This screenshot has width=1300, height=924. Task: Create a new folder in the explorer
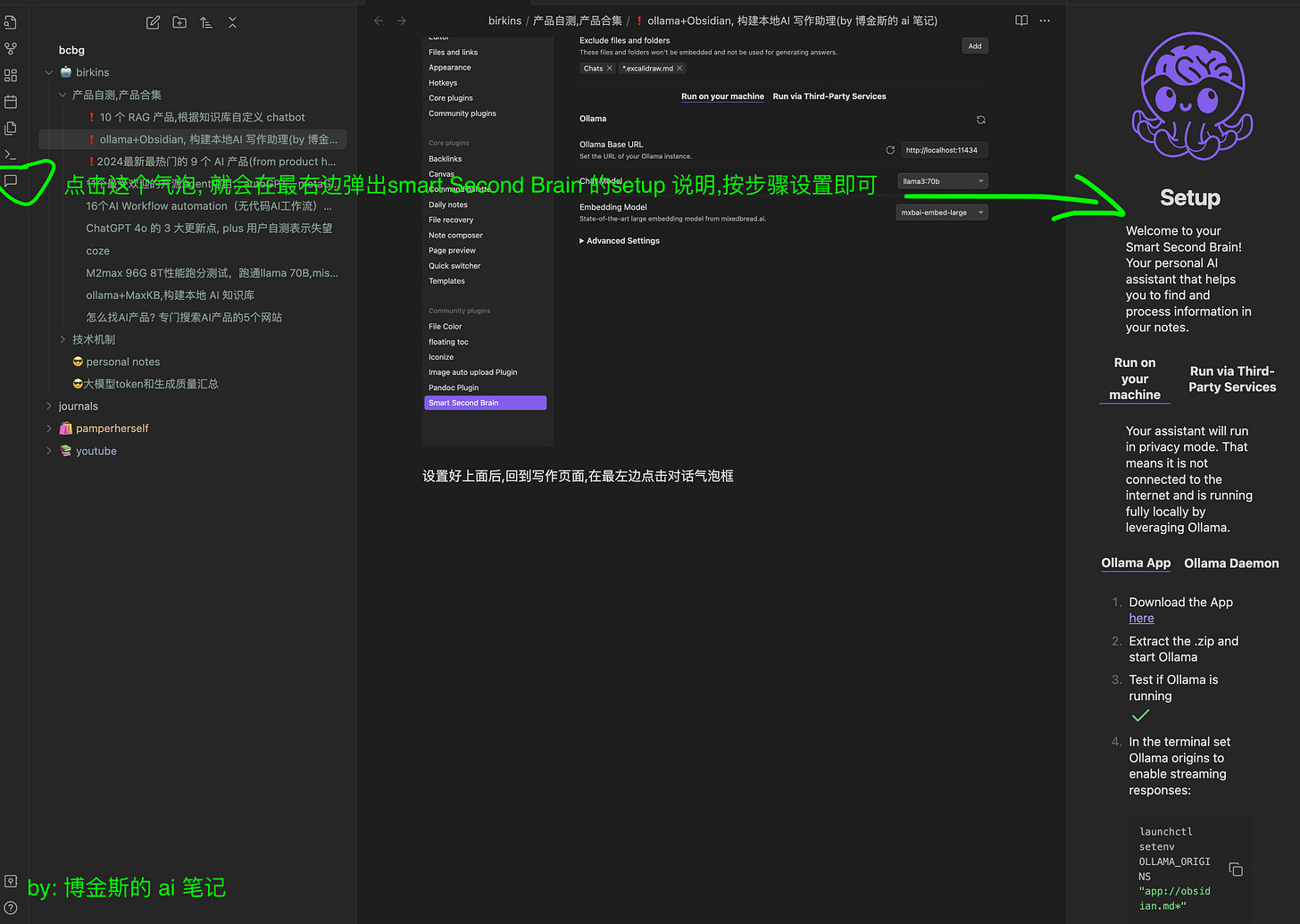click(x=179, y=22)
